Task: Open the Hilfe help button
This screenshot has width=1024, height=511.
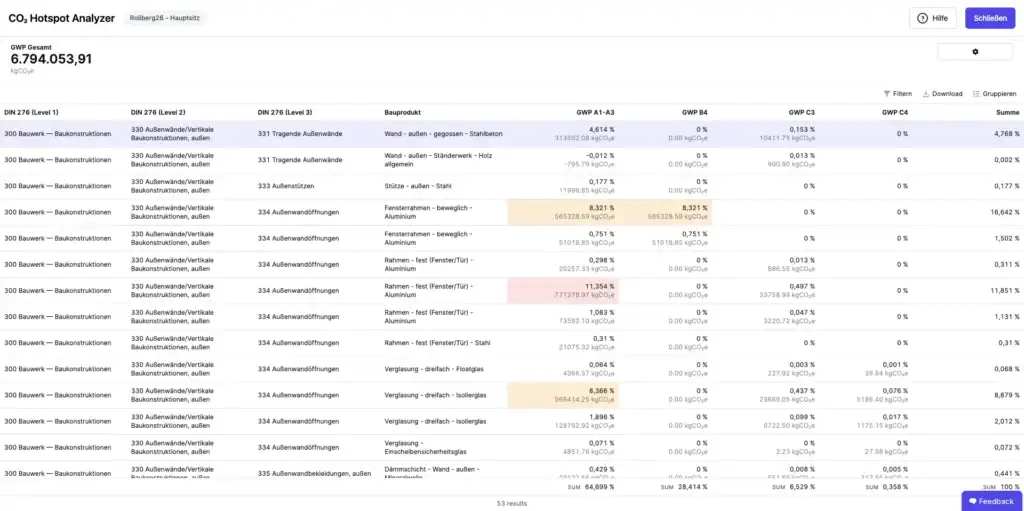Action: pos(933,18)
